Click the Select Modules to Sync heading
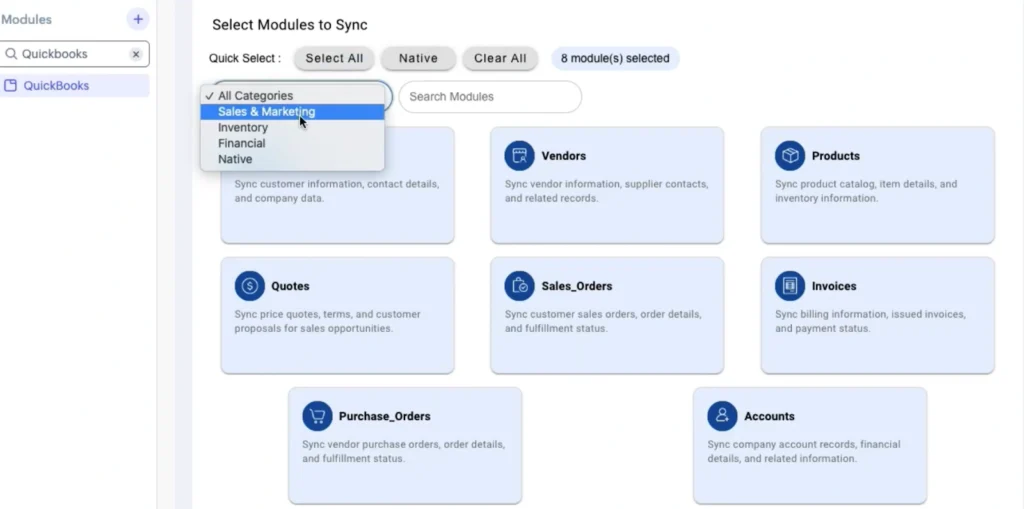This screenshot has height=509, width=1024. (x=290, y=25)
